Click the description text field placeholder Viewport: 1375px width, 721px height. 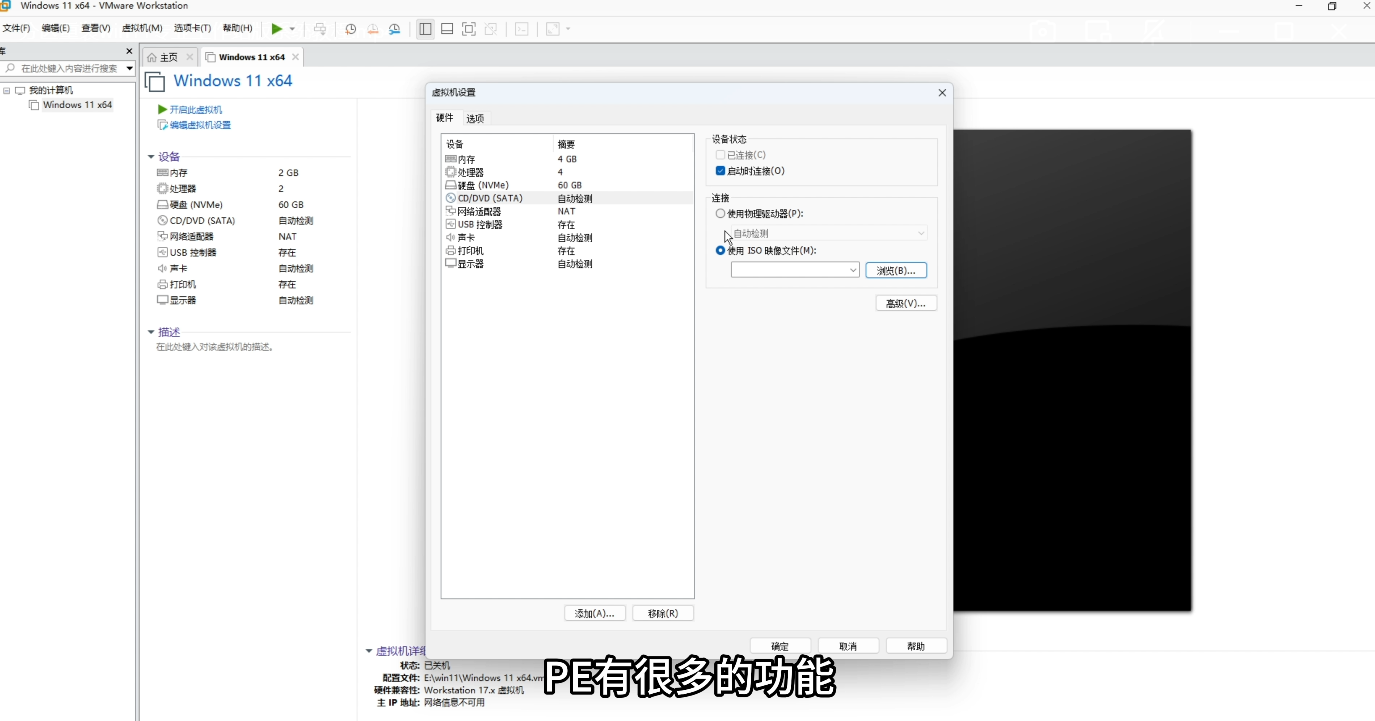click(214, 347)
